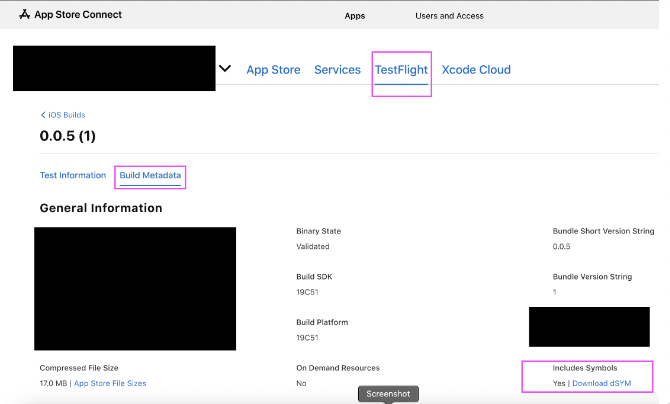The image size is (670, 404).
Task: Click the Bundle Version String label
Action: (x=592, y=277)
